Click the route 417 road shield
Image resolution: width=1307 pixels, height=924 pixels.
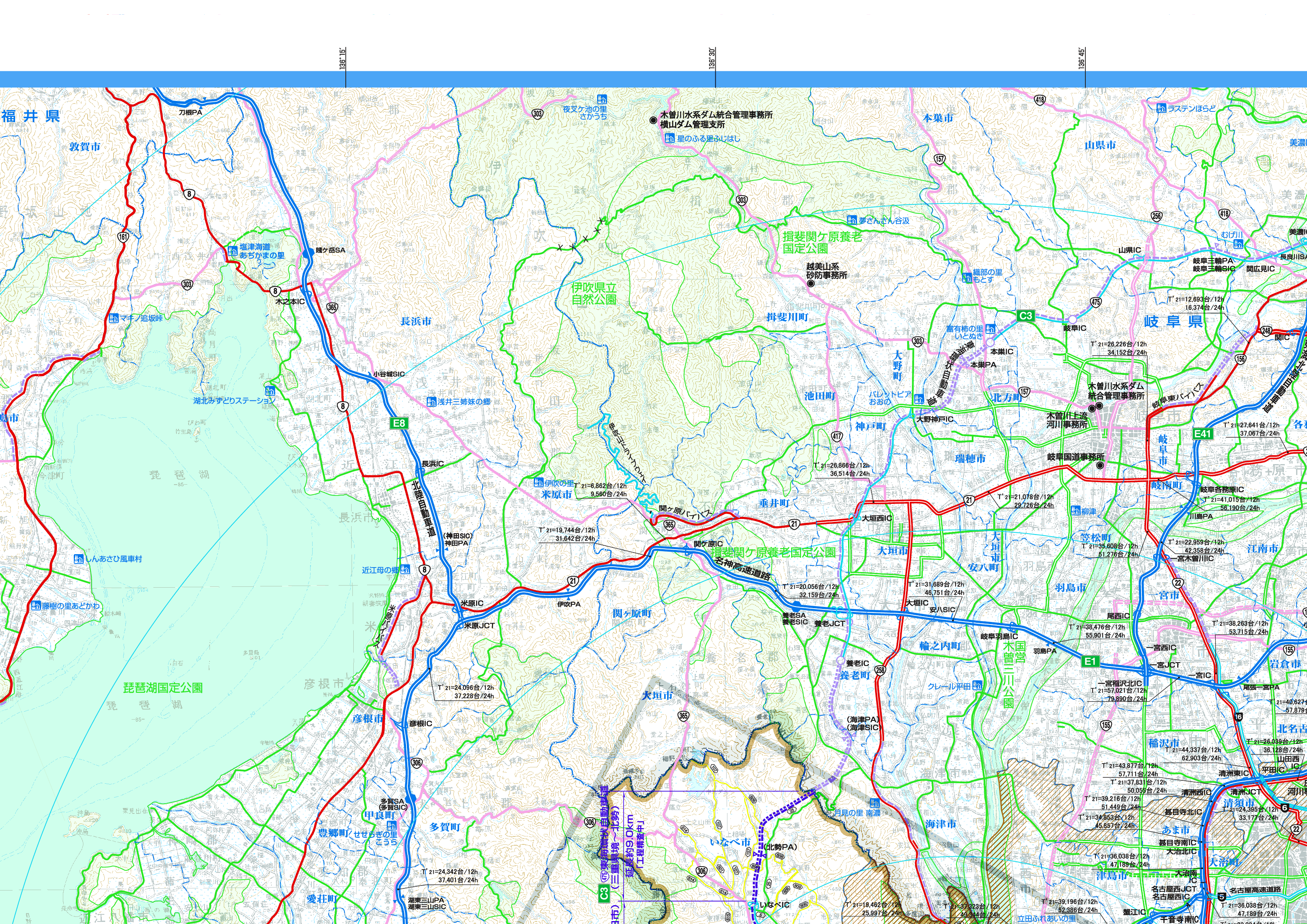(x=837, y=436)
